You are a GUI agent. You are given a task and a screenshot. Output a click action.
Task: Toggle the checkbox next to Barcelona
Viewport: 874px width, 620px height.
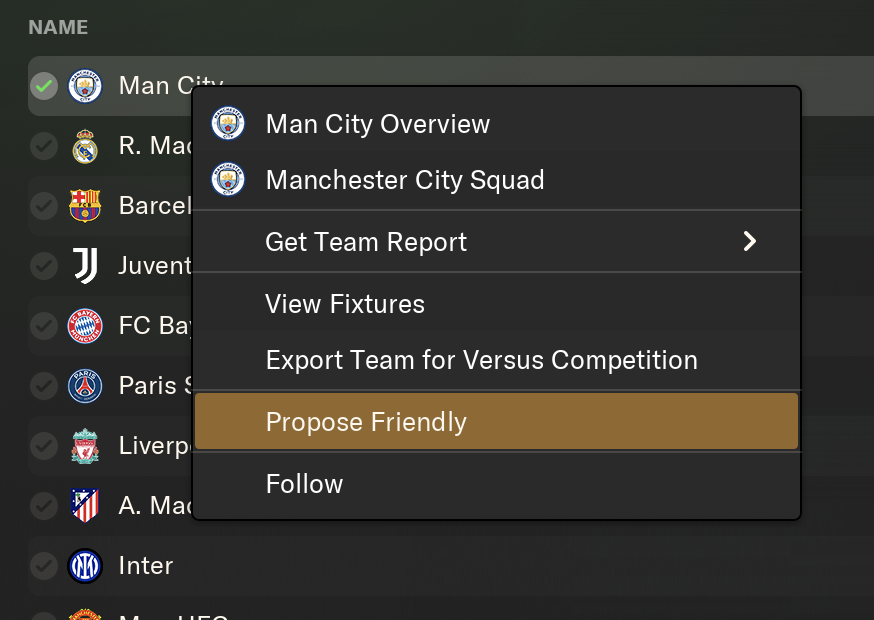(x=44, y=206)
